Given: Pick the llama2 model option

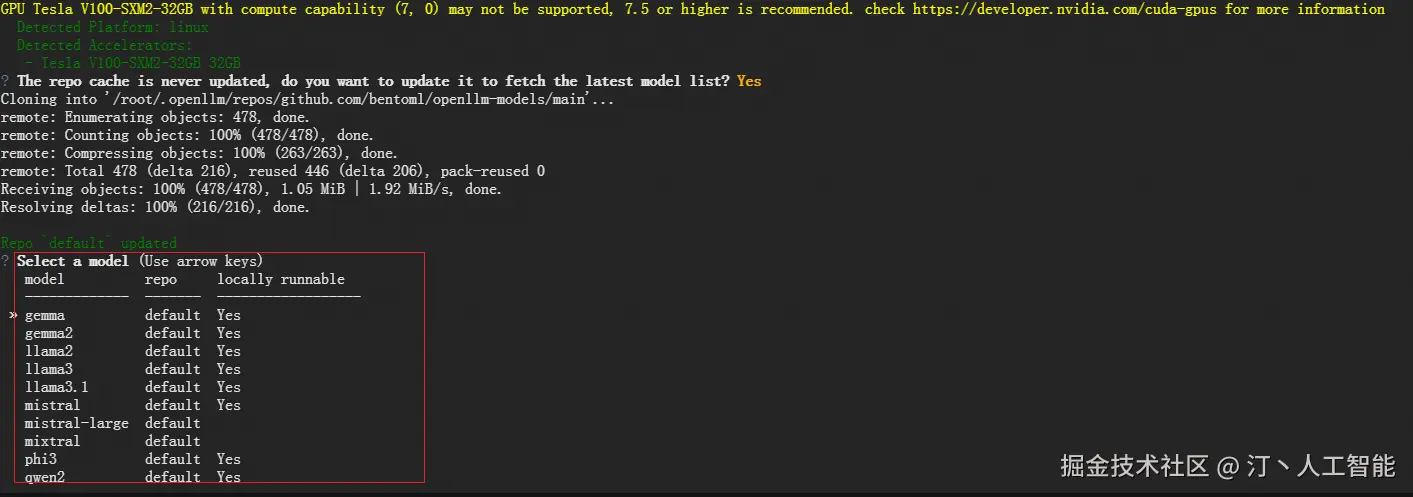Looking at the screenshot, I should tap(49, 351).
